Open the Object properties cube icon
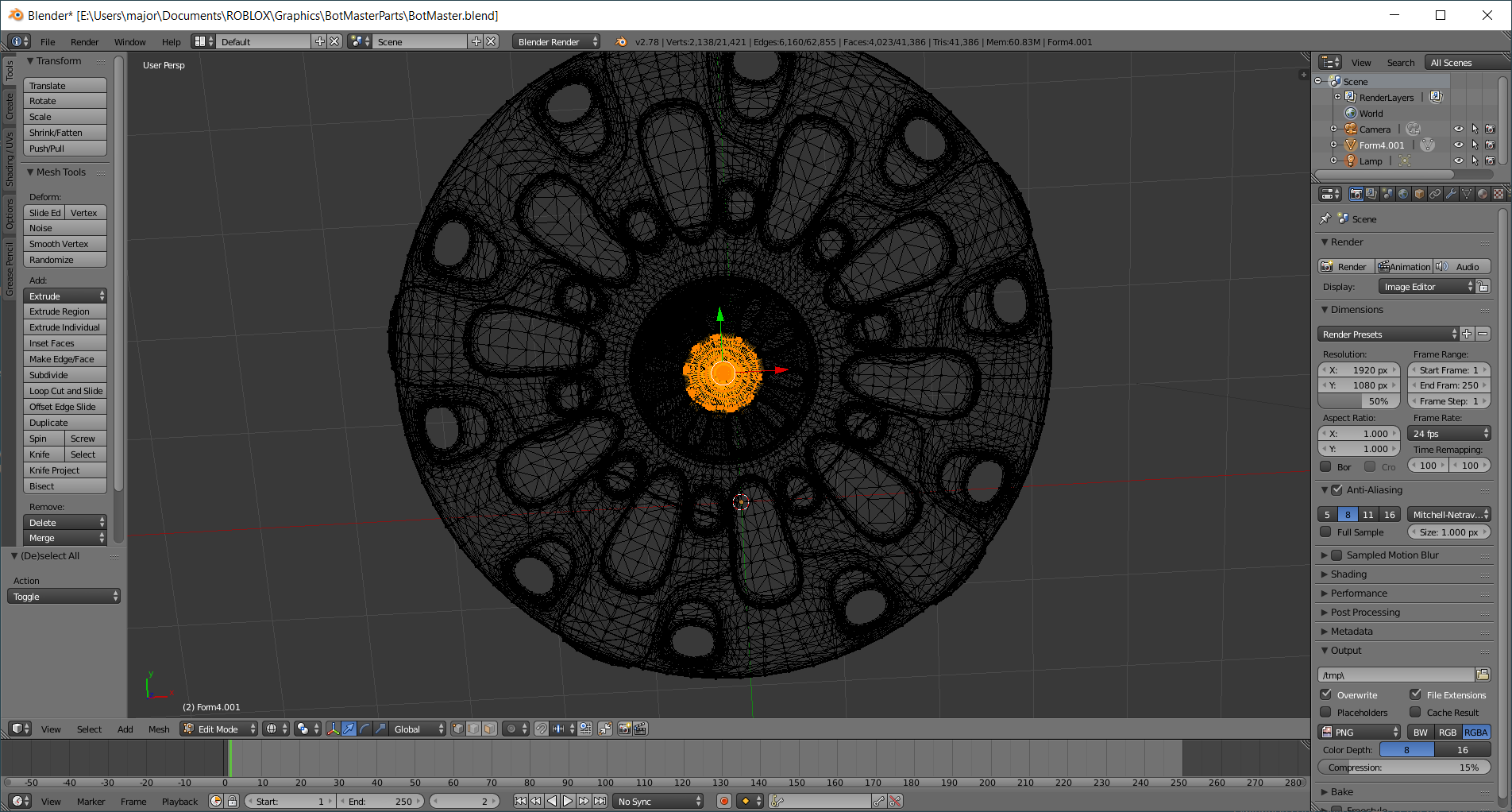This screenshot has width=1512, height=812. point(1419,194)
